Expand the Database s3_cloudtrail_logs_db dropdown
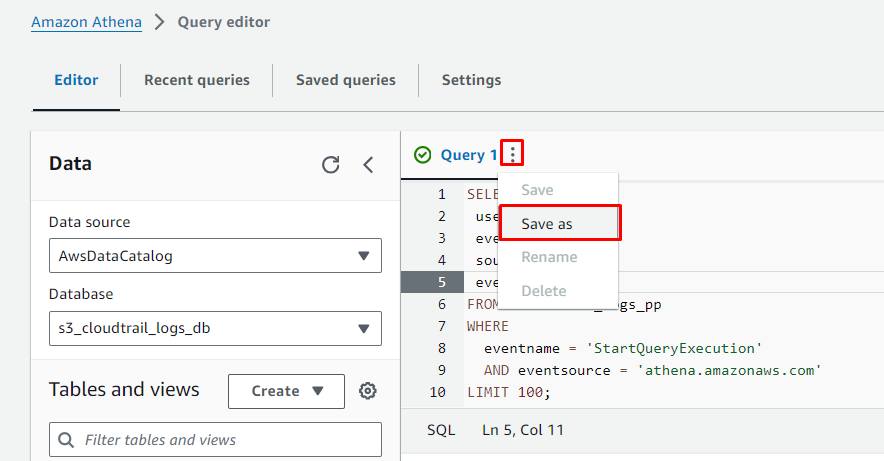This screenshot has height=461, width=884. coord(215,328)
